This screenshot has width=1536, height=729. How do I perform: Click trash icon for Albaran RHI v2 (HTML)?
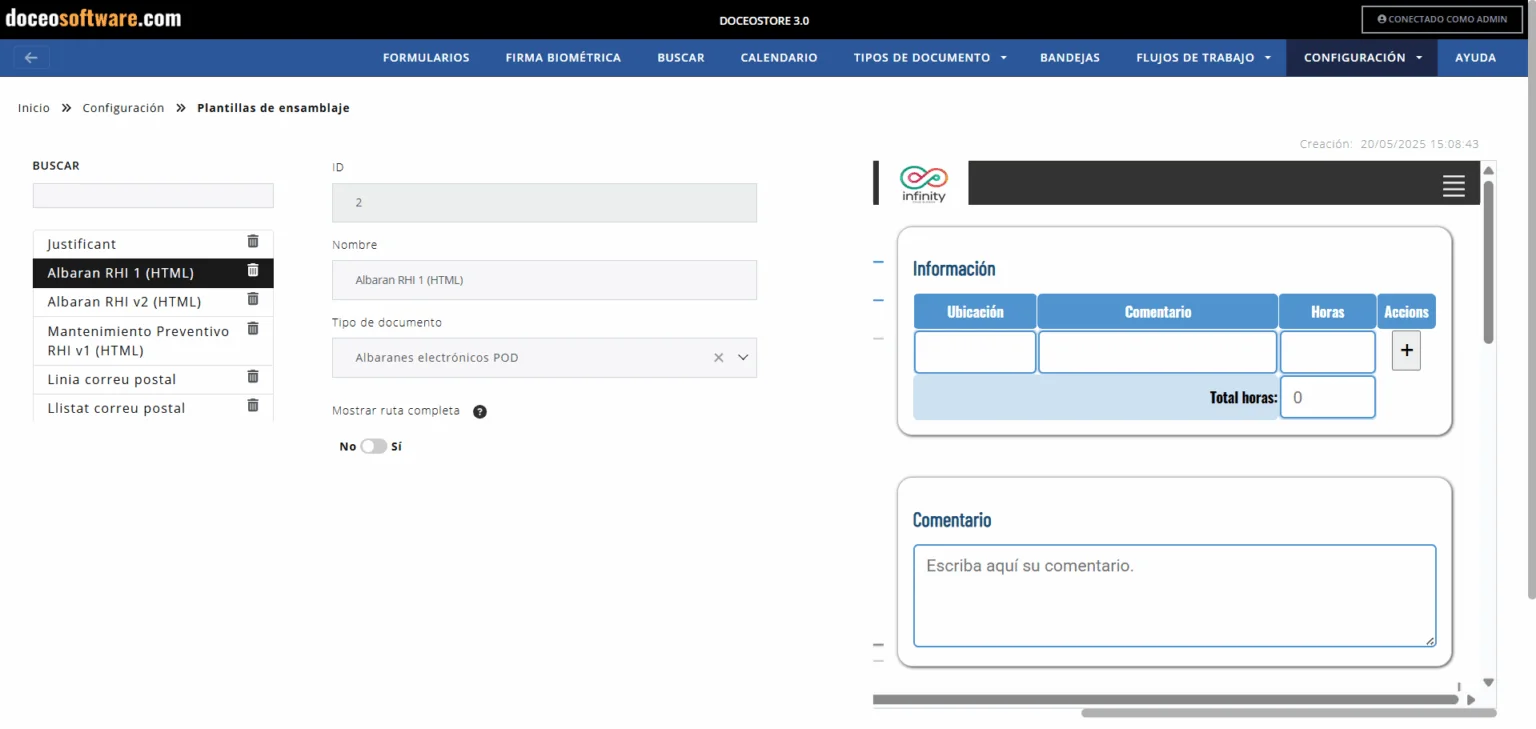pyautogui.click(x=253, y=299)
